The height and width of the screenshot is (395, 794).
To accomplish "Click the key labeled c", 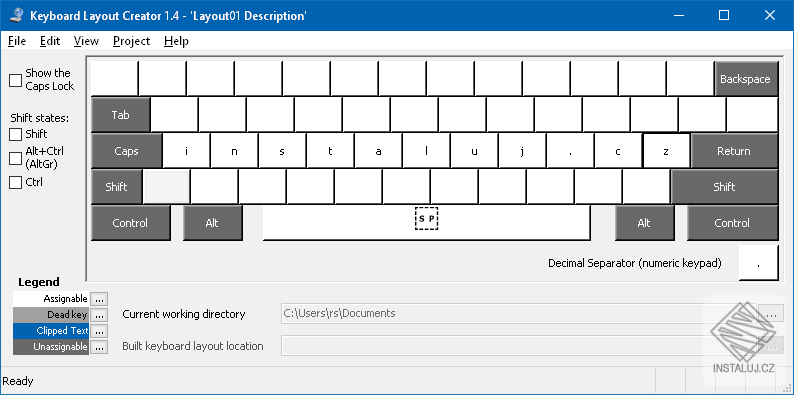I will 618,151.
